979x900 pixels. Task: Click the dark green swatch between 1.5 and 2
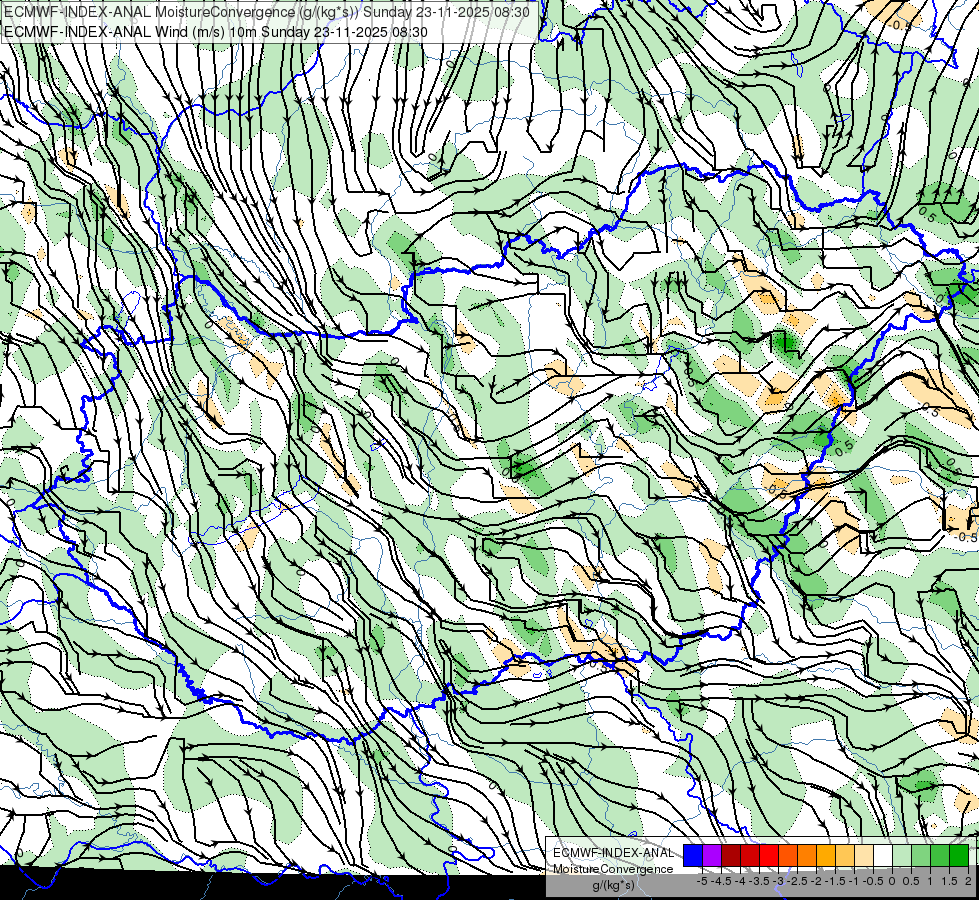pos(959,855)
